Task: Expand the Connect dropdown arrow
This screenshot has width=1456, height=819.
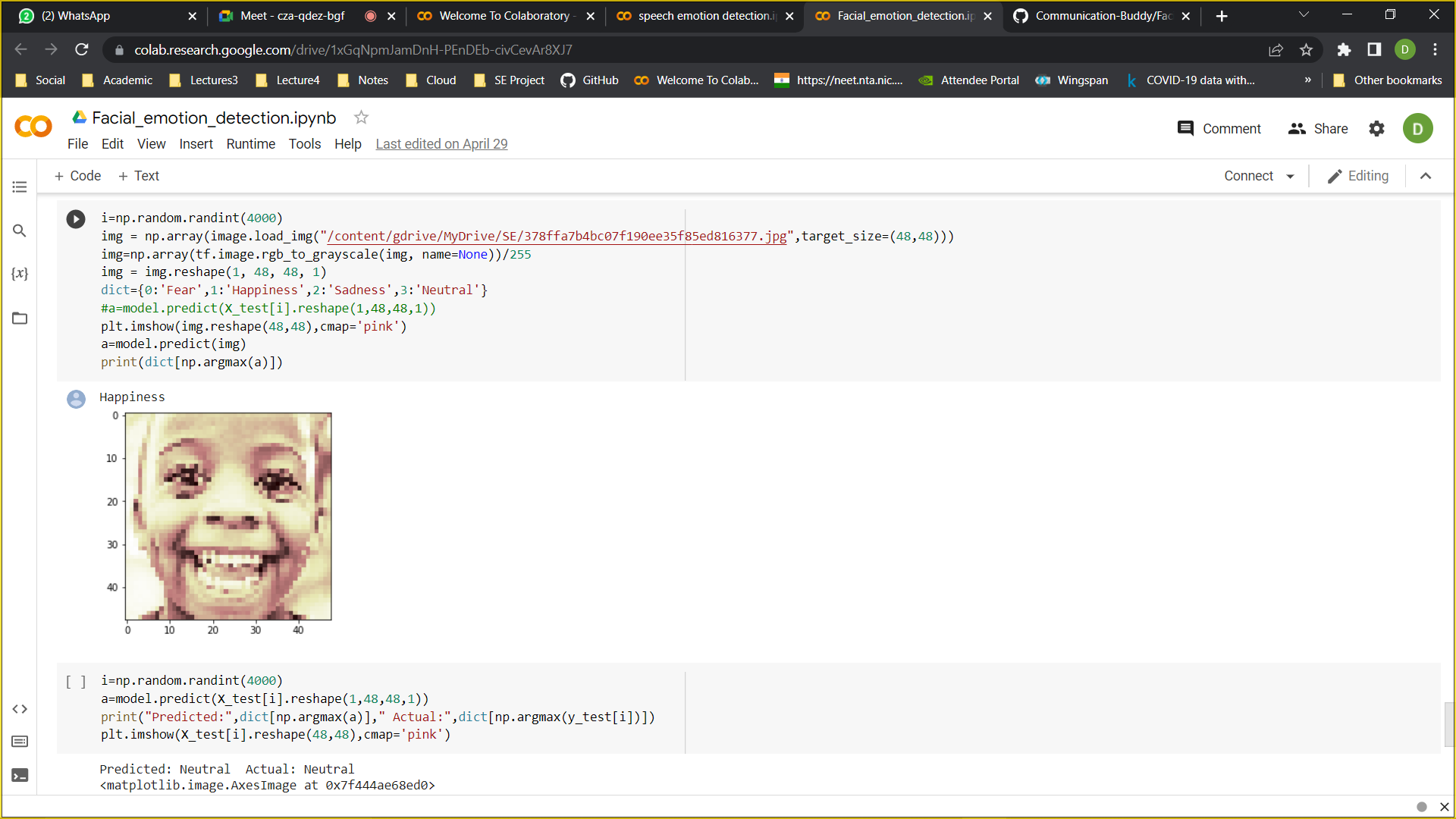Action: (x=1290, y=176)
